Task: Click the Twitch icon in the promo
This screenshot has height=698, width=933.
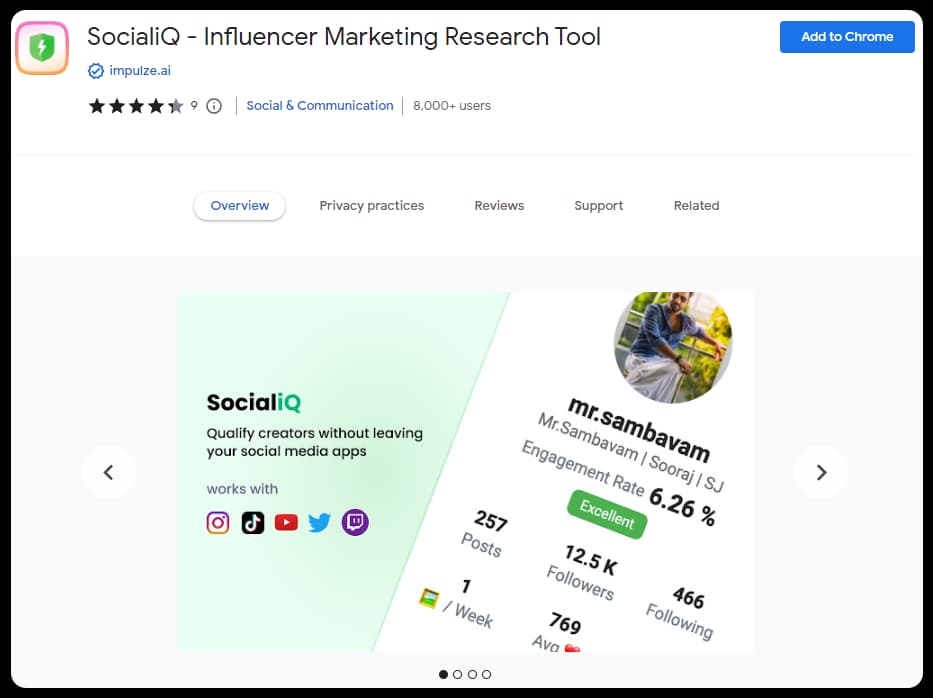Action: [355, 522]
